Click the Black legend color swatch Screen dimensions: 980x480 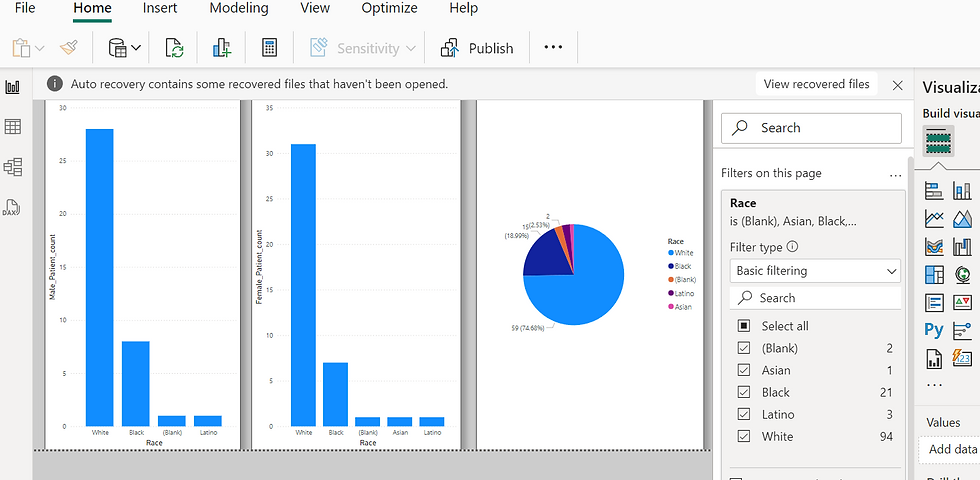(x=671, y=266)
